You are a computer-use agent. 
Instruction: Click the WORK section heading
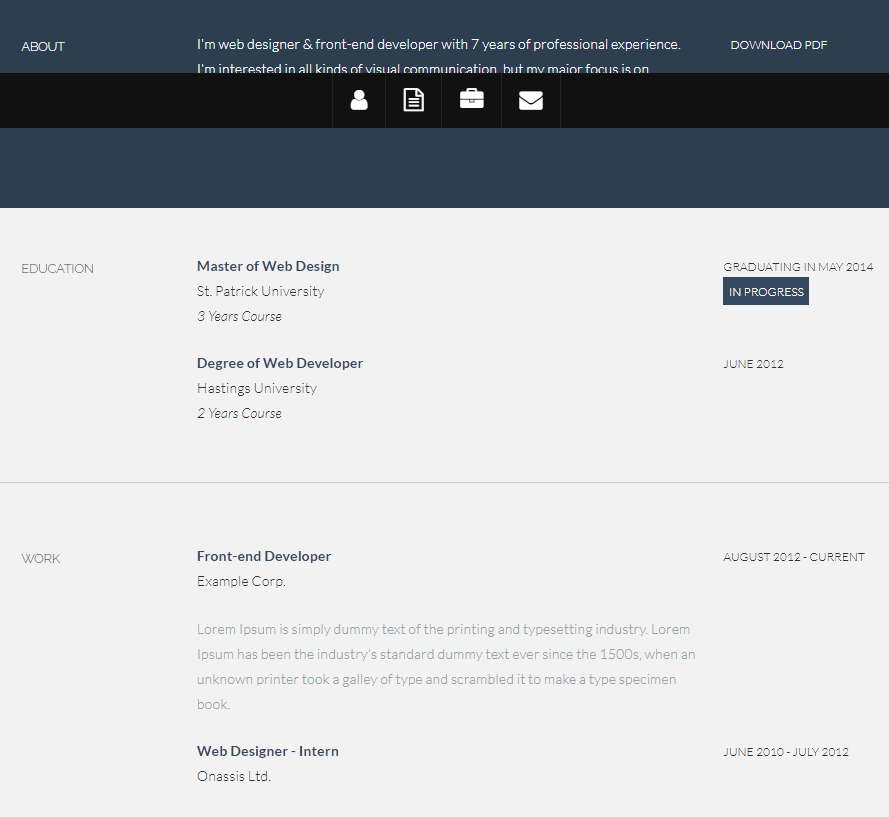41,558
